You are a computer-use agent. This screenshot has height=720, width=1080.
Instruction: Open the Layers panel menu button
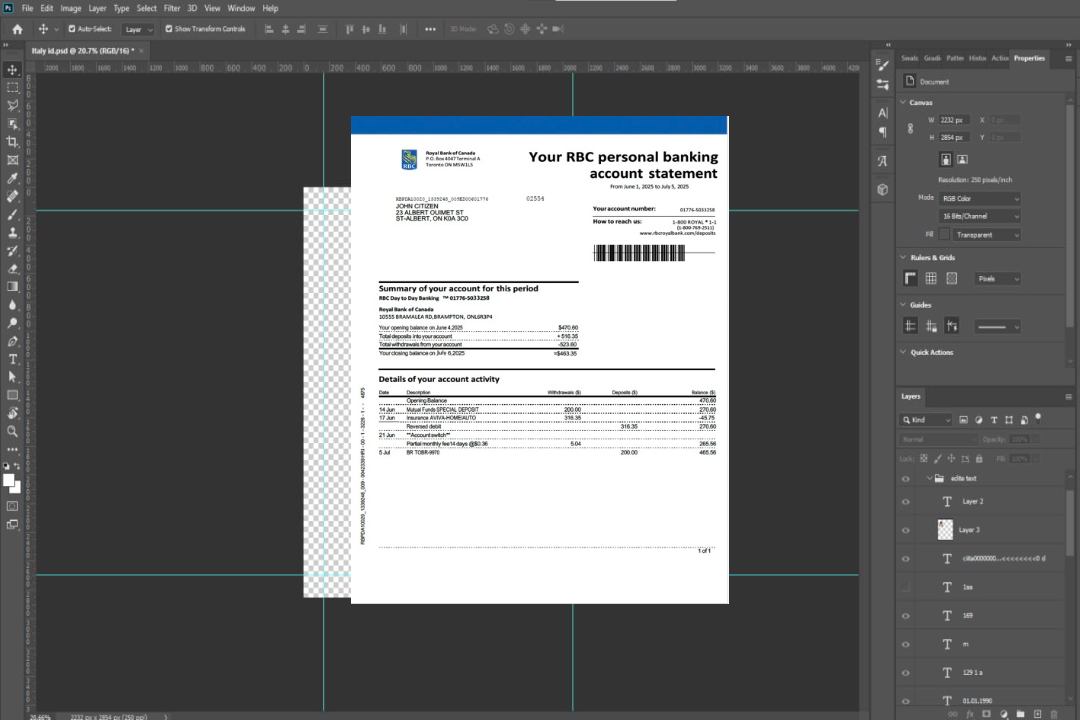pyautogui.click(x=1068, y=396)
